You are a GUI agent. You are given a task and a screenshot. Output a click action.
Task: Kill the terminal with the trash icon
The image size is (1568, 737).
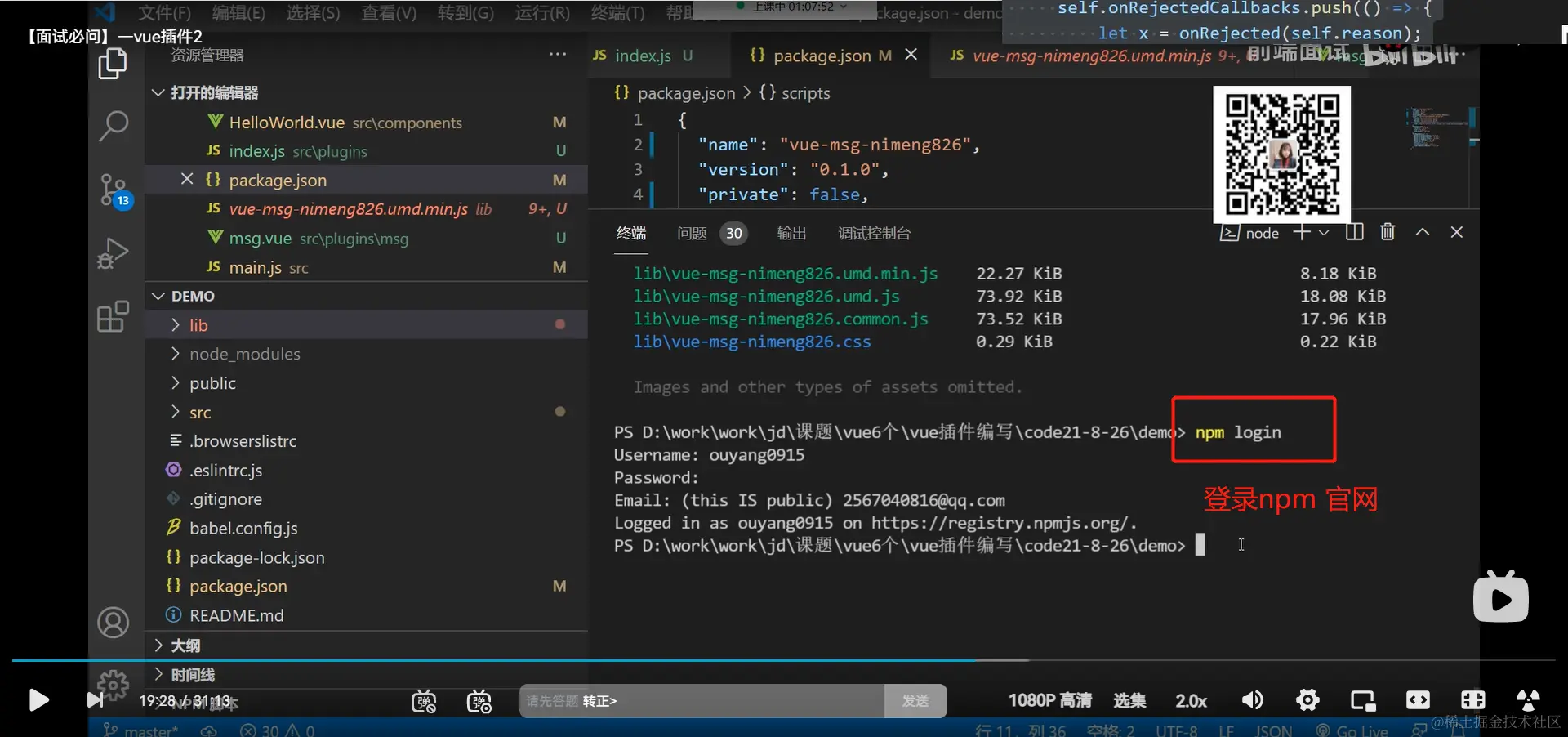[x=1388, y=233]
